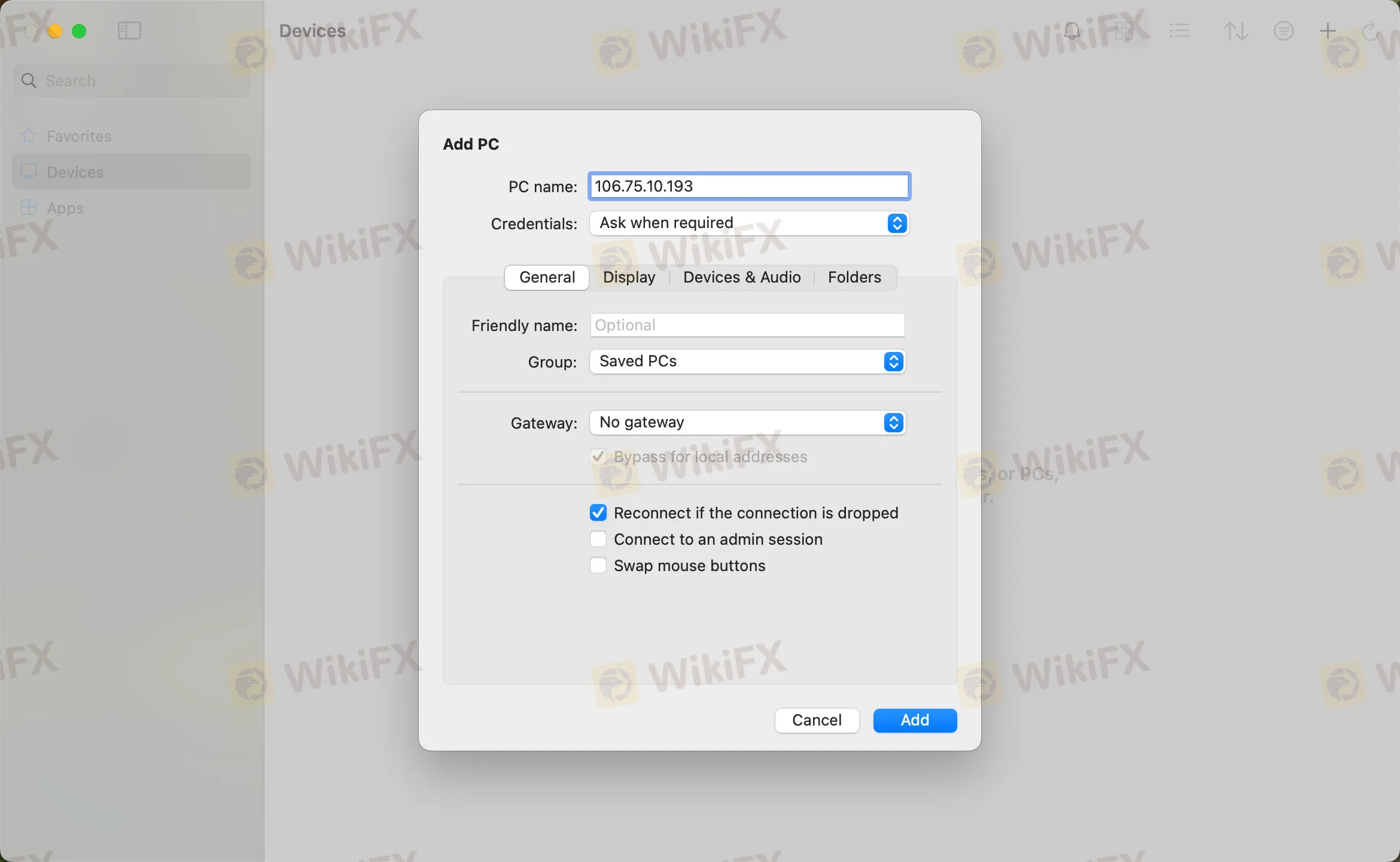Switch to the Display tab
Image resolution: width=1400 pixels, height=862 pixels.
629,277
